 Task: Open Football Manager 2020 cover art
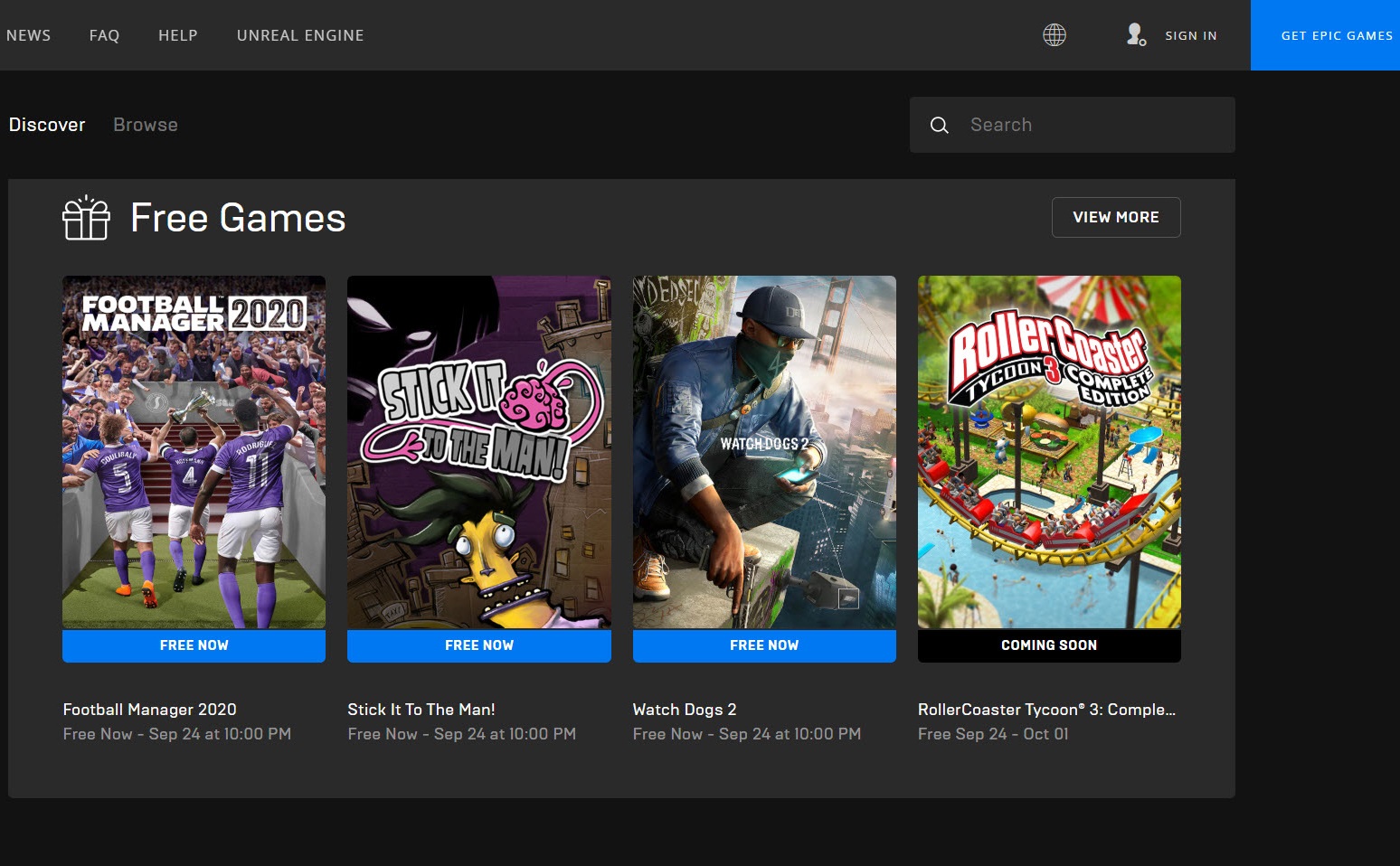tap(194, 452)
